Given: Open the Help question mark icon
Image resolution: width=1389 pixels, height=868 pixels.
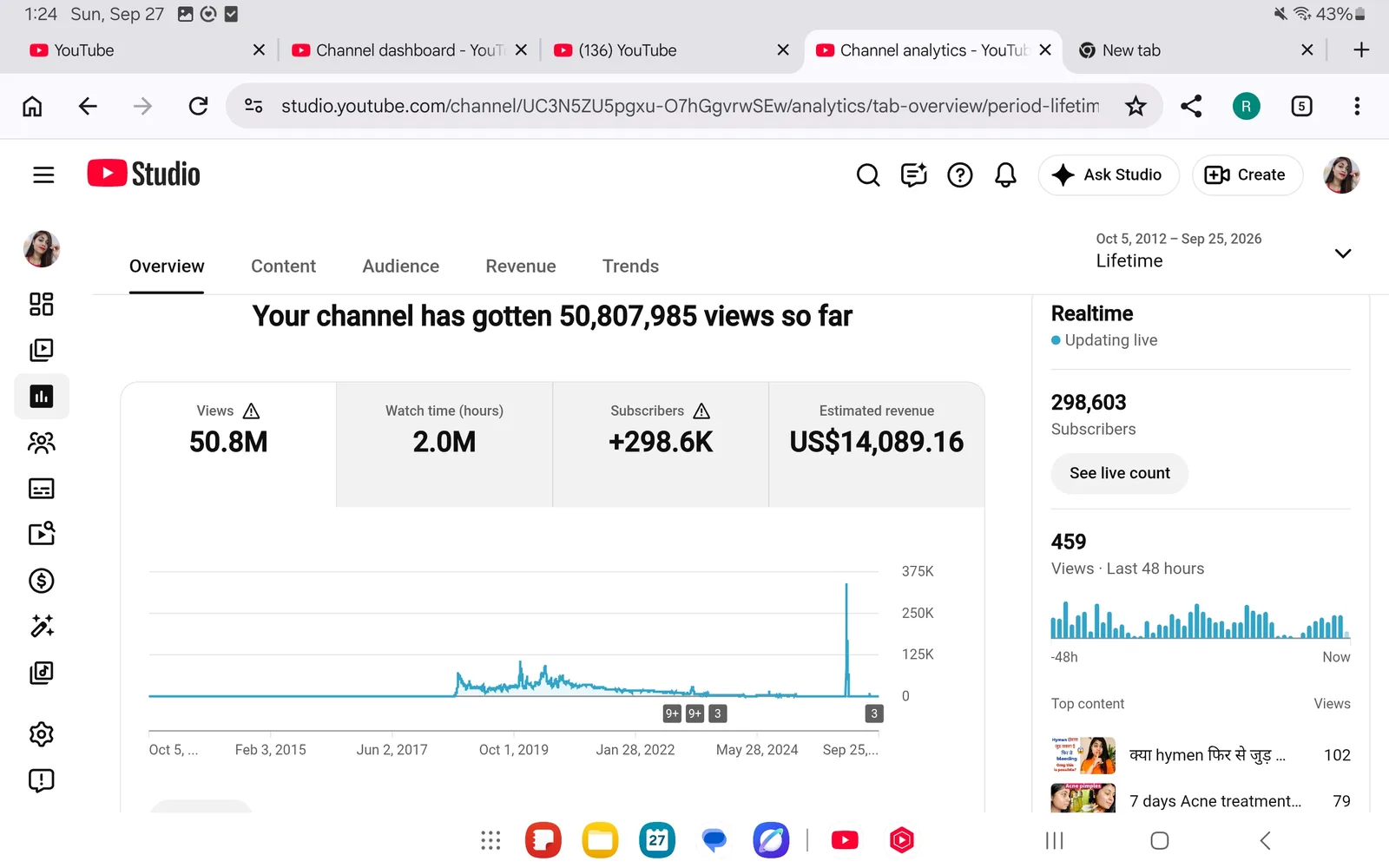Looking at the screenshot, I should coord(960,175).
